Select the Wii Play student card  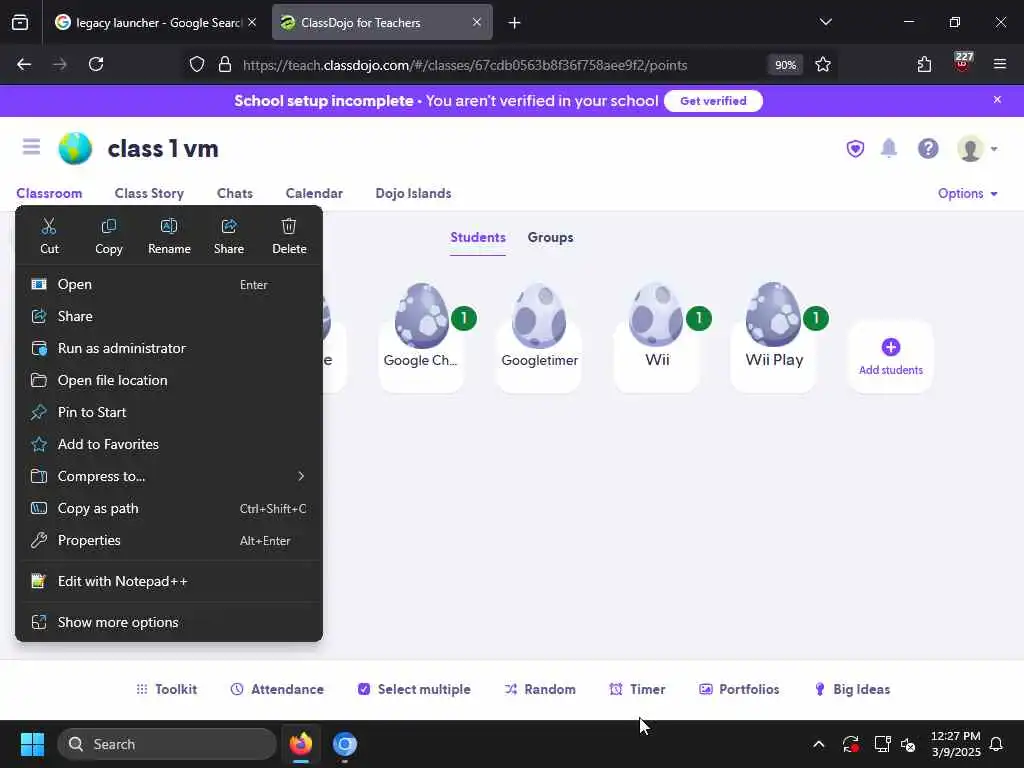(x=774, y=337)
